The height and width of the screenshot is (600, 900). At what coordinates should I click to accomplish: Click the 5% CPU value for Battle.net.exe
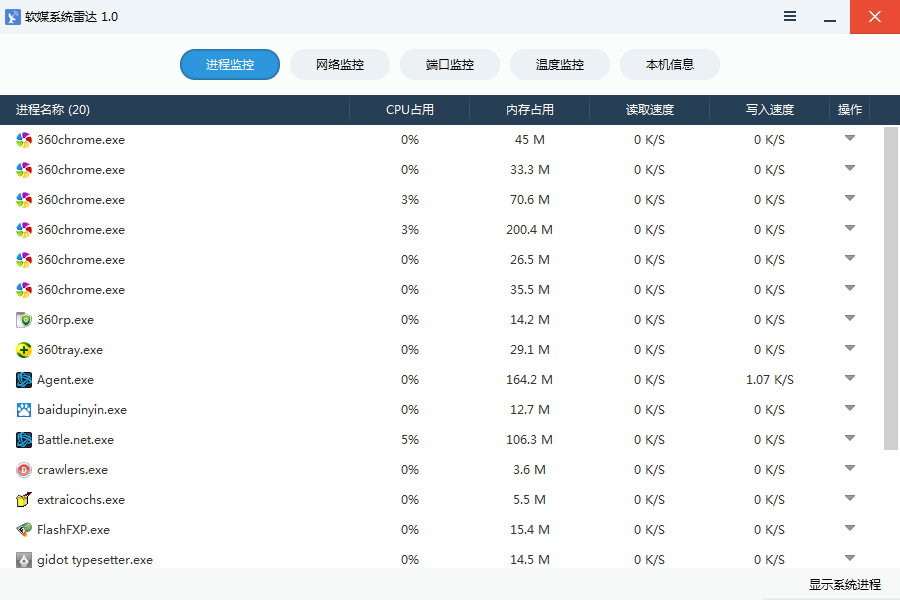point(410,440)
